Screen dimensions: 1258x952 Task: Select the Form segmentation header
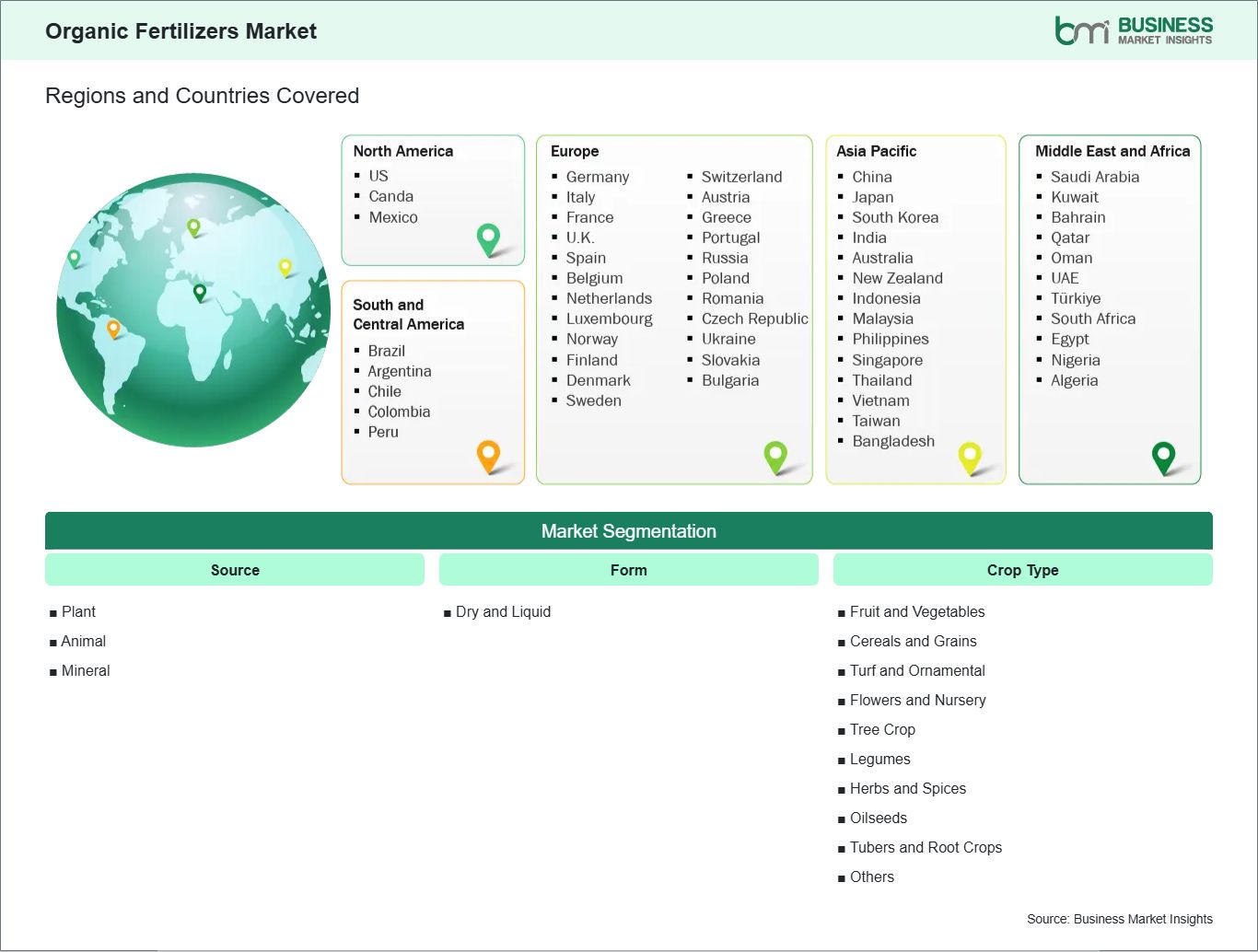point(628,570)
